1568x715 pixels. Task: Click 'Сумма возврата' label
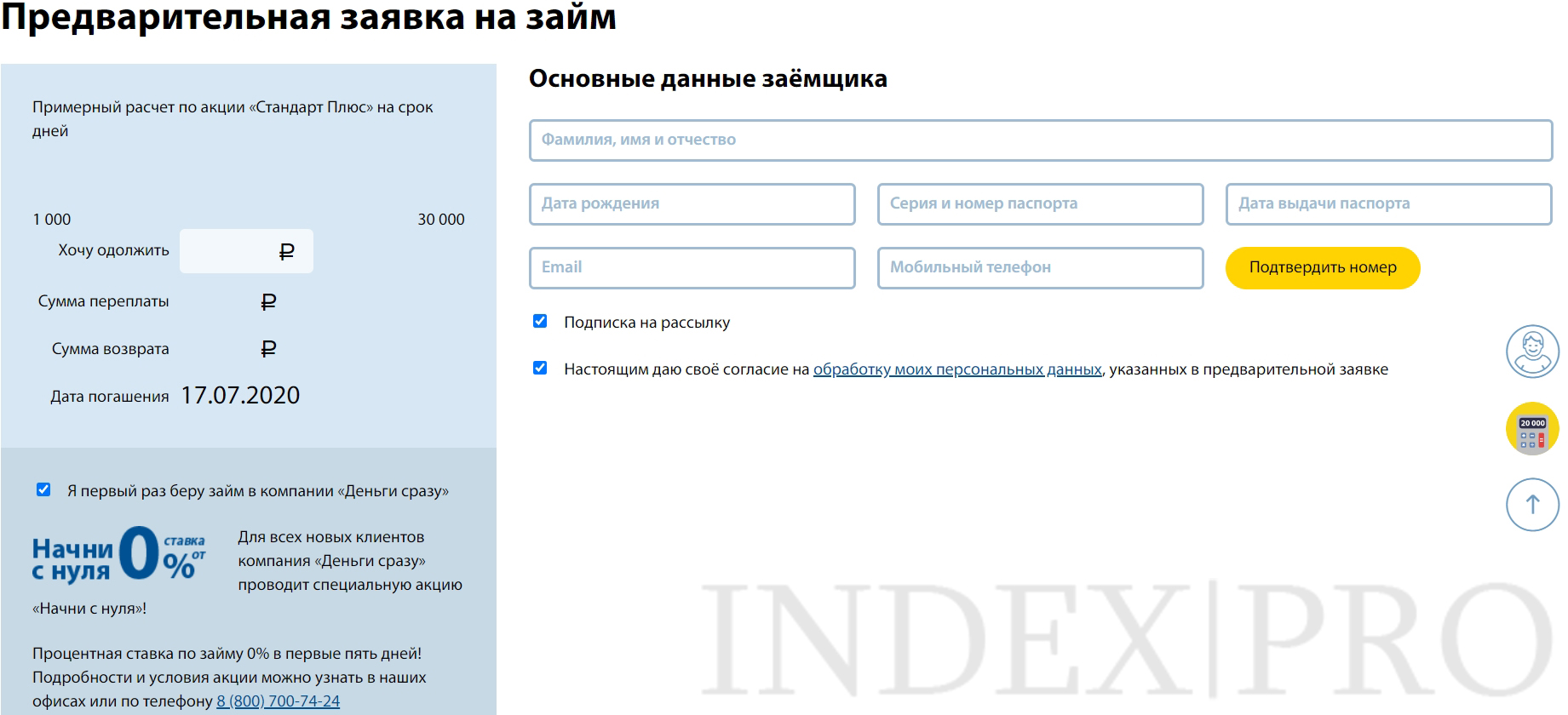111,349
